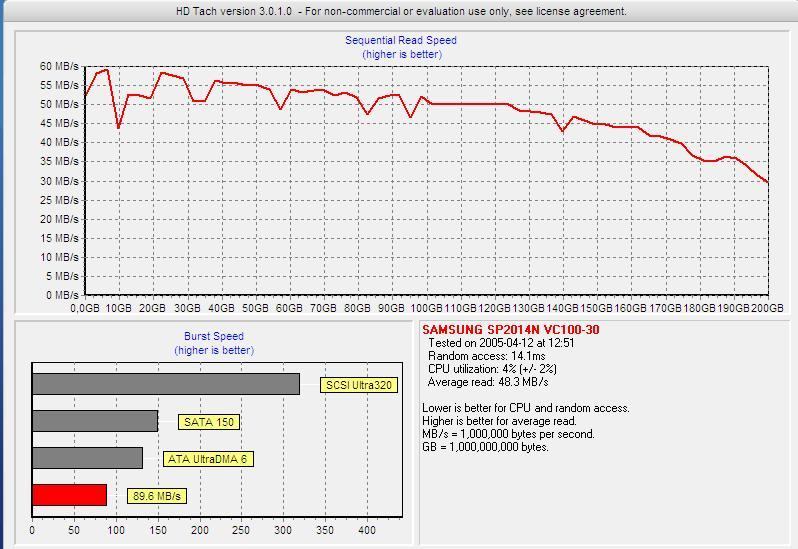Click the 250 tick label on the burst axis
The width and height of the screenshot is (798, 549).
pos(241,530)
